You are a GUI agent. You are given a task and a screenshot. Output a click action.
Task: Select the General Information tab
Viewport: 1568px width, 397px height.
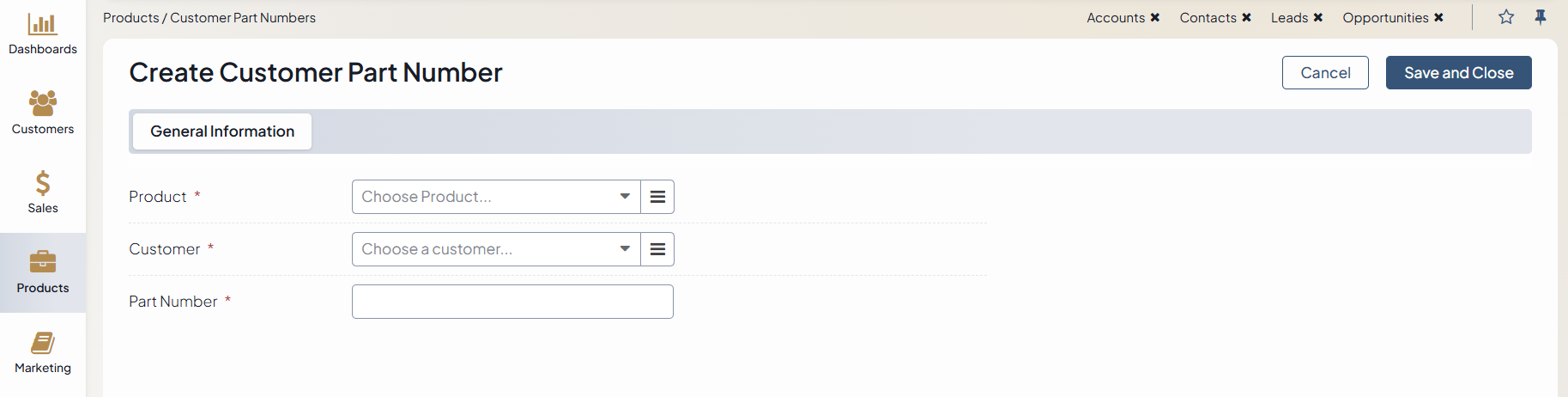(x=222, y=131)
